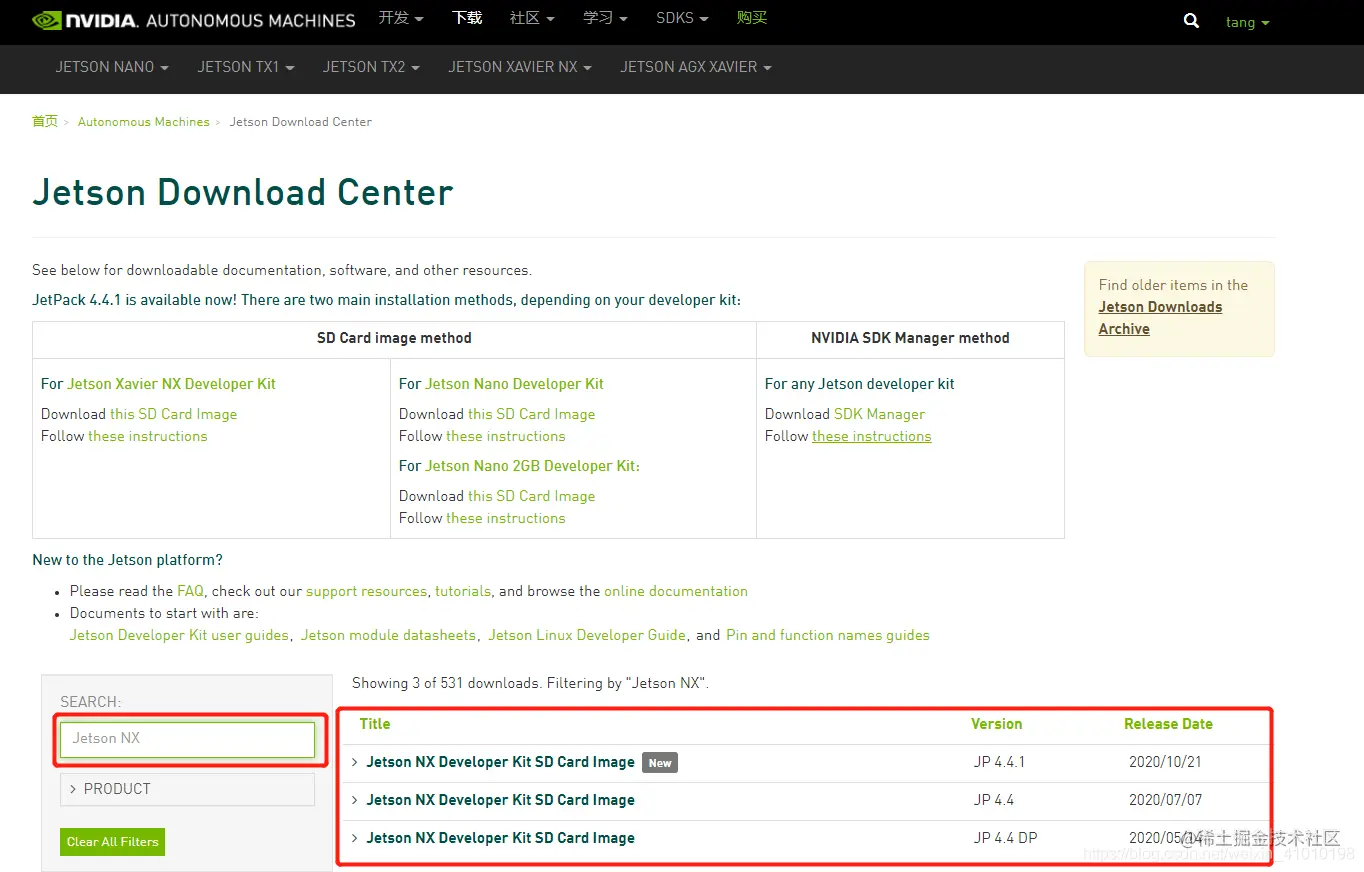1364x872 pixels.
Task: Click the NVIDIA logo
Action: 85,20
